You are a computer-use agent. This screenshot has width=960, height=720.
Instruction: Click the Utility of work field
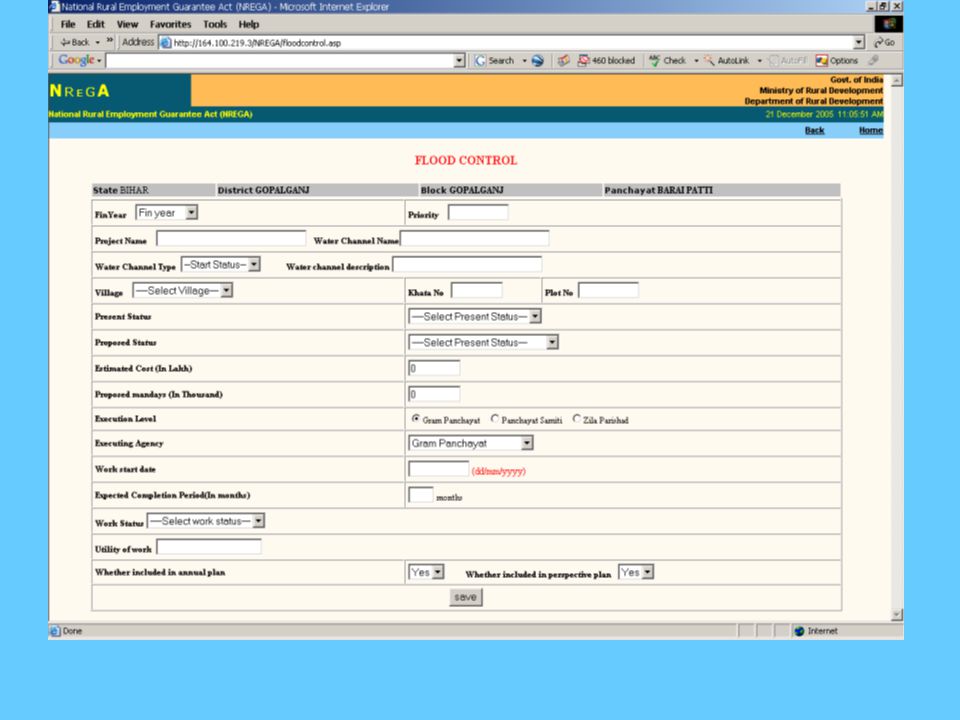[x=209, y=547]
